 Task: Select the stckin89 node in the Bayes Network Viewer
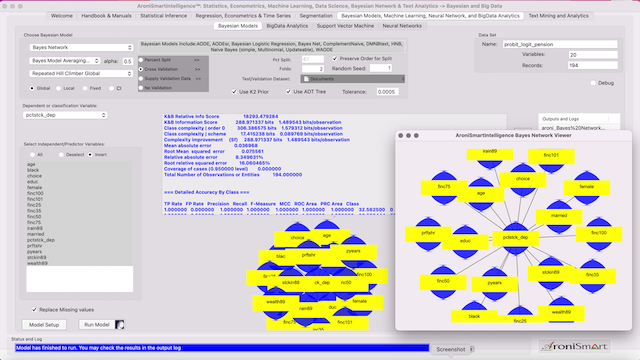click(551, 273)
